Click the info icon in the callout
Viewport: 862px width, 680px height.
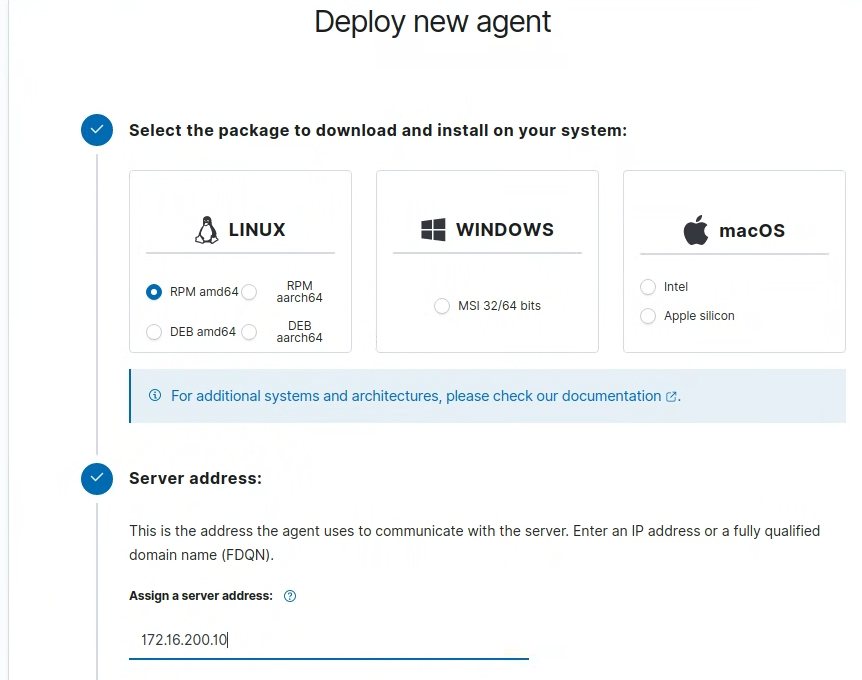[155, 395]
